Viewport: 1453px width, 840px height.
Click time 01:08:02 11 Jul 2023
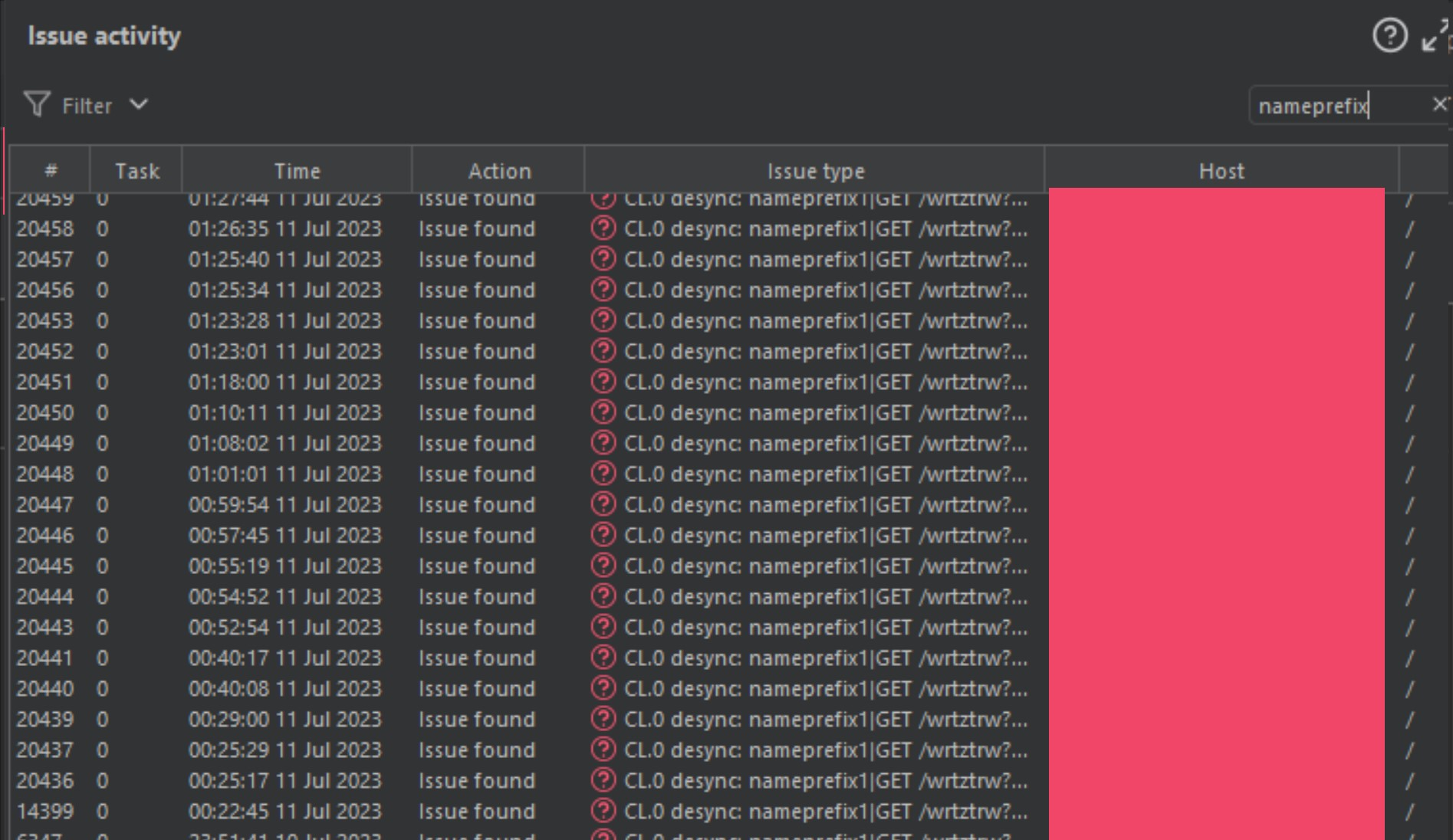click(285, 443)
